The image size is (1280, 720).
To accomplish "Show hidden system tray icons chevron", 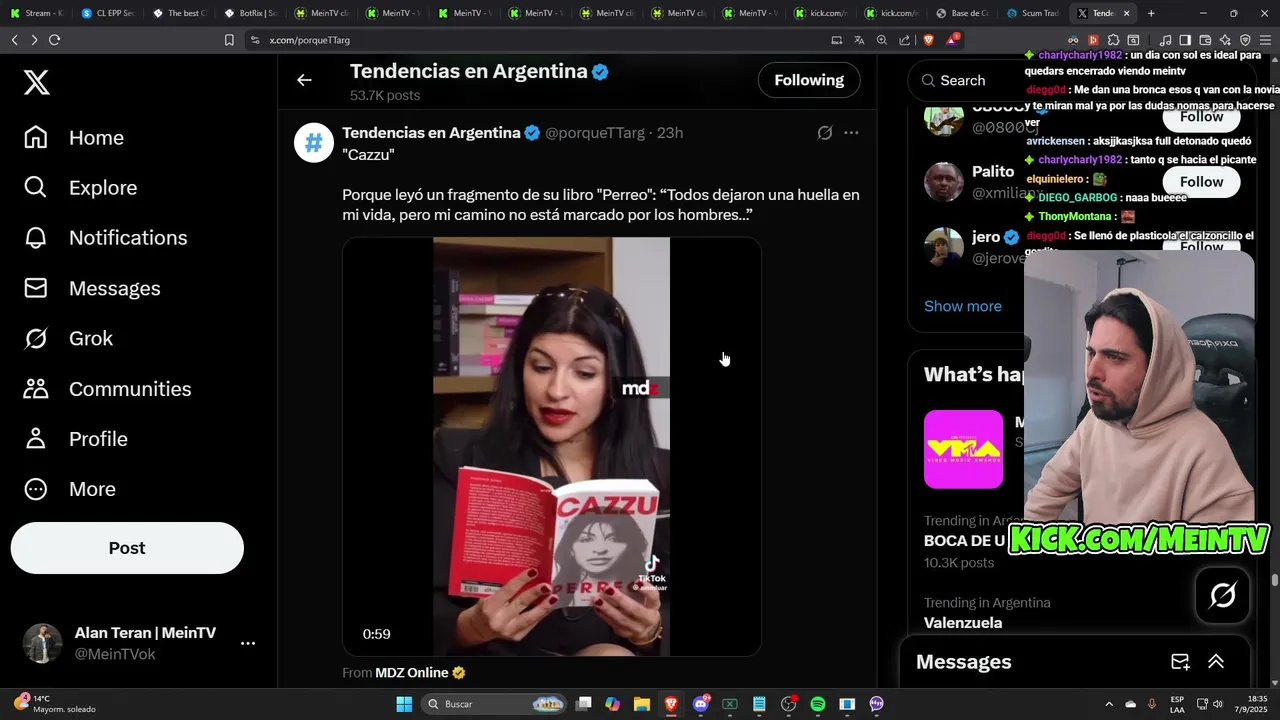I will (1108, 704).
